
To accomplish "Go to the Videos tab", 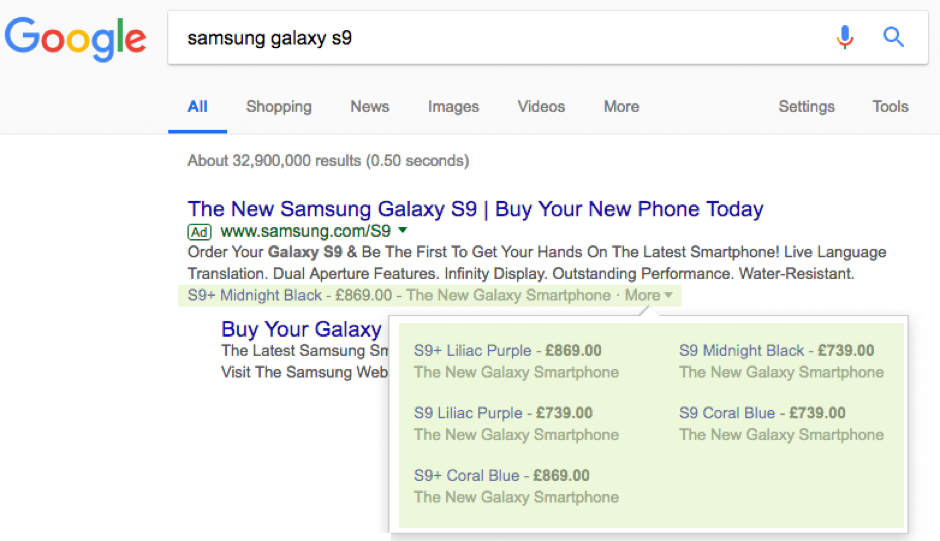I will point(541,107).
